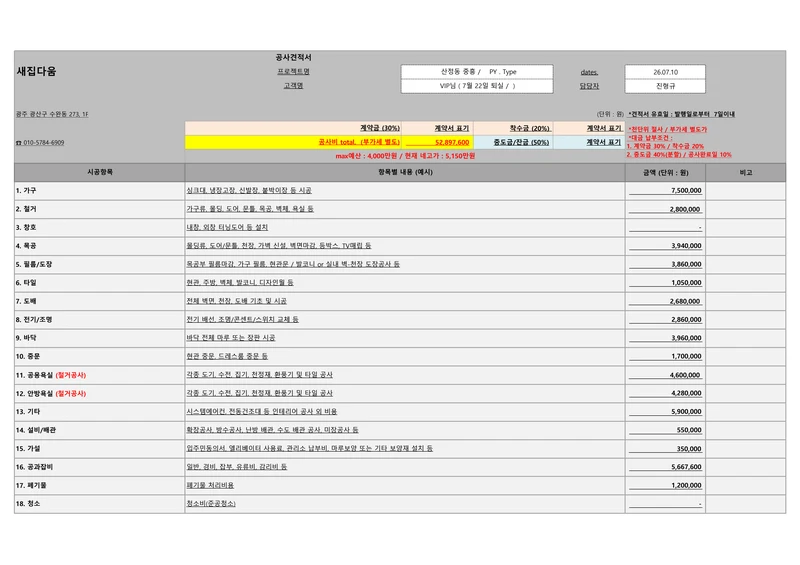Screen dimensions: 800x565
Task: Select the 18. 청소 row label
Action: (28, 504)
